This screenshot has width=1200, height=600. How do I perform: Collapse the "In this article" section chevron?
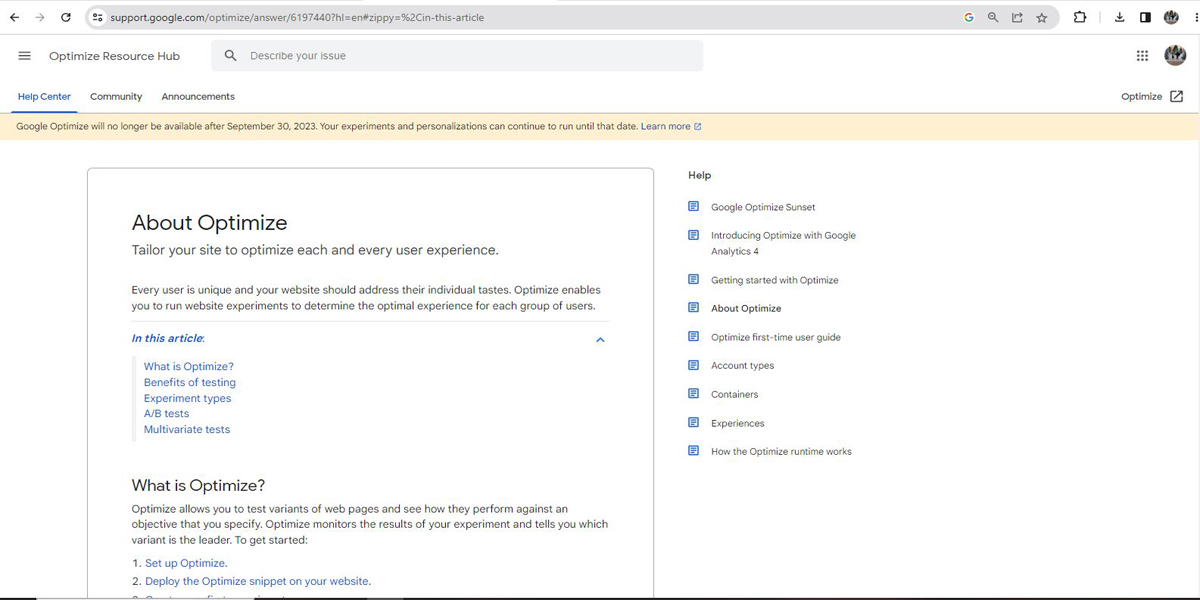point(600,340)
